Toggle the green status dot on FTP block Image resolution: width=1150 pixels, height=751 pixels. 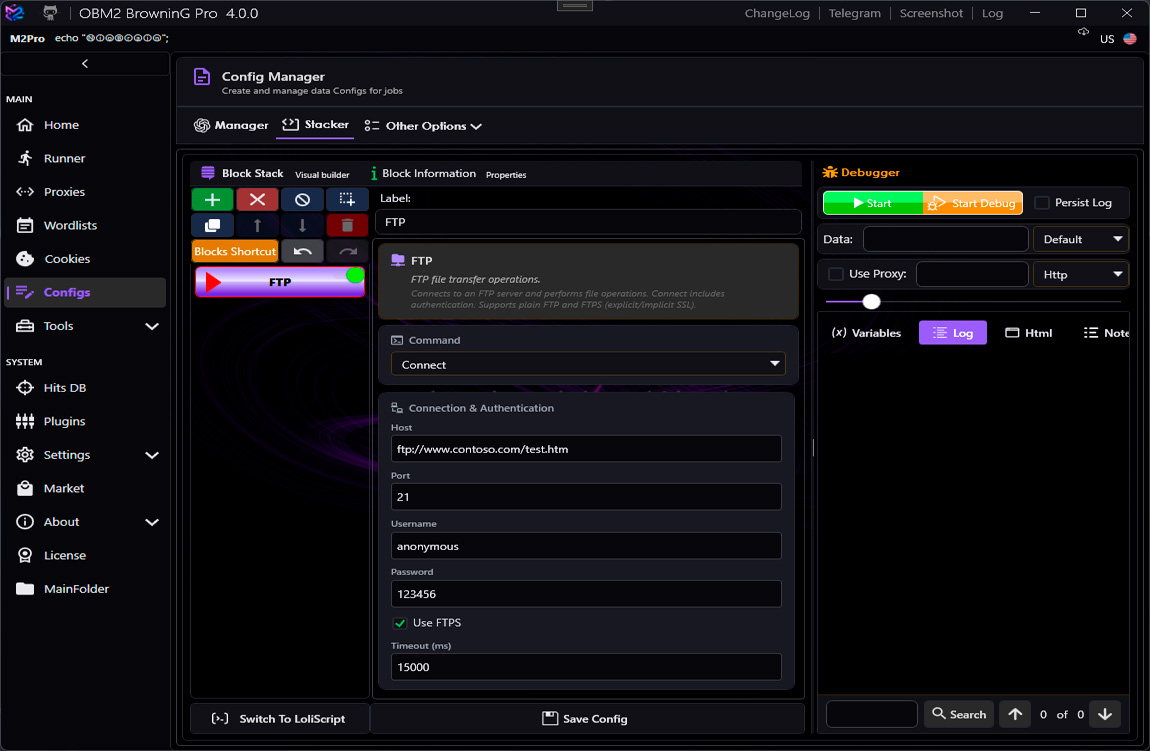point(355,276)
